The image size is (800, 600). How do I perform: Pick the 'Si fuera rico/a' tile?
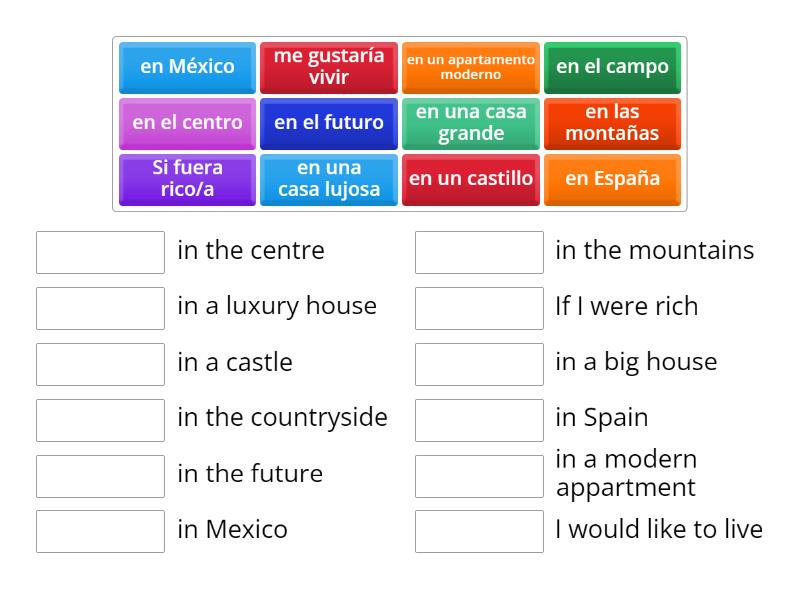(x=187, y=179)
